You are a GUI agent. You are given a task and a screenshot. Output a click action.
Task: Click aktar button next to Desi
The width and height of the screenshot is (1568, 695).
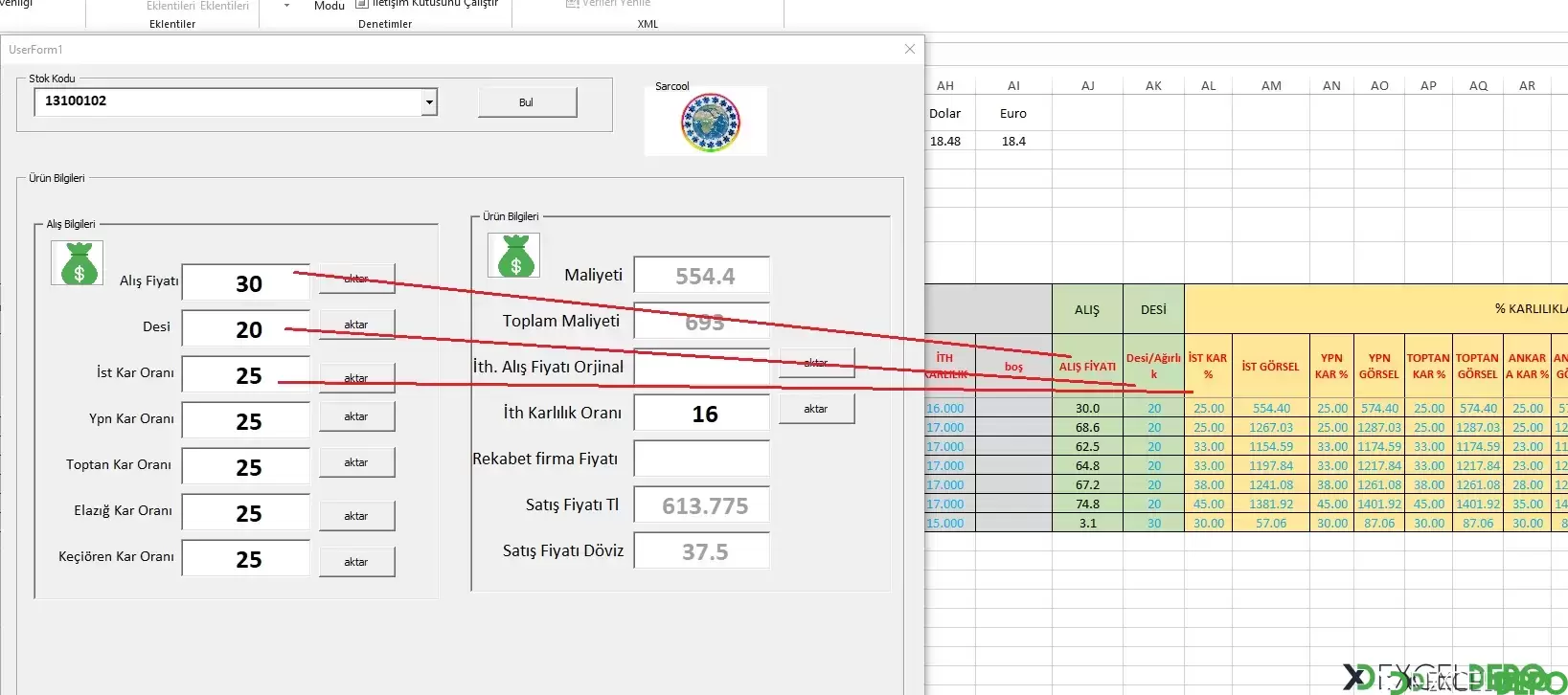(x=356, y=325)
